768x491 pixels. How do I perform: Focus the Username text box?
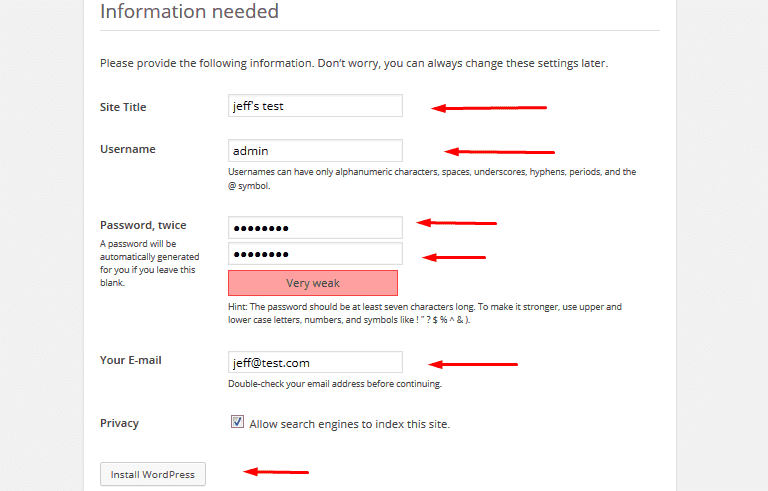[x=315, y=151]
